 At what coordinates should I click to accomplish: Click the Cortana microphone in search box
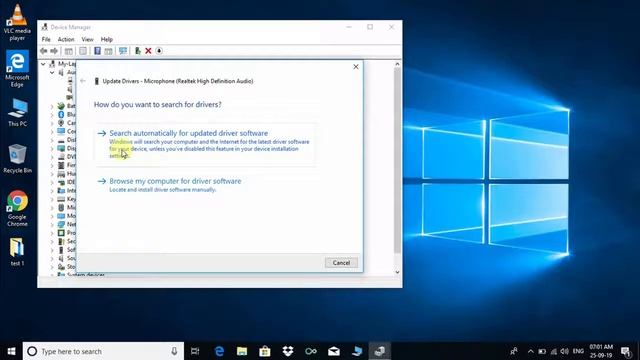(174, 351)
